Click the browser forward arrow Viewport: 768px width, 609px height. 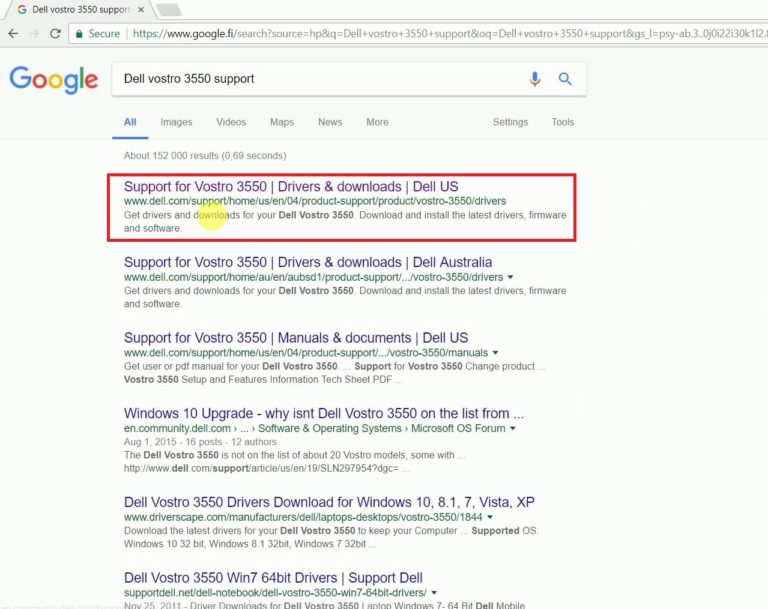[x=33, y=33]
